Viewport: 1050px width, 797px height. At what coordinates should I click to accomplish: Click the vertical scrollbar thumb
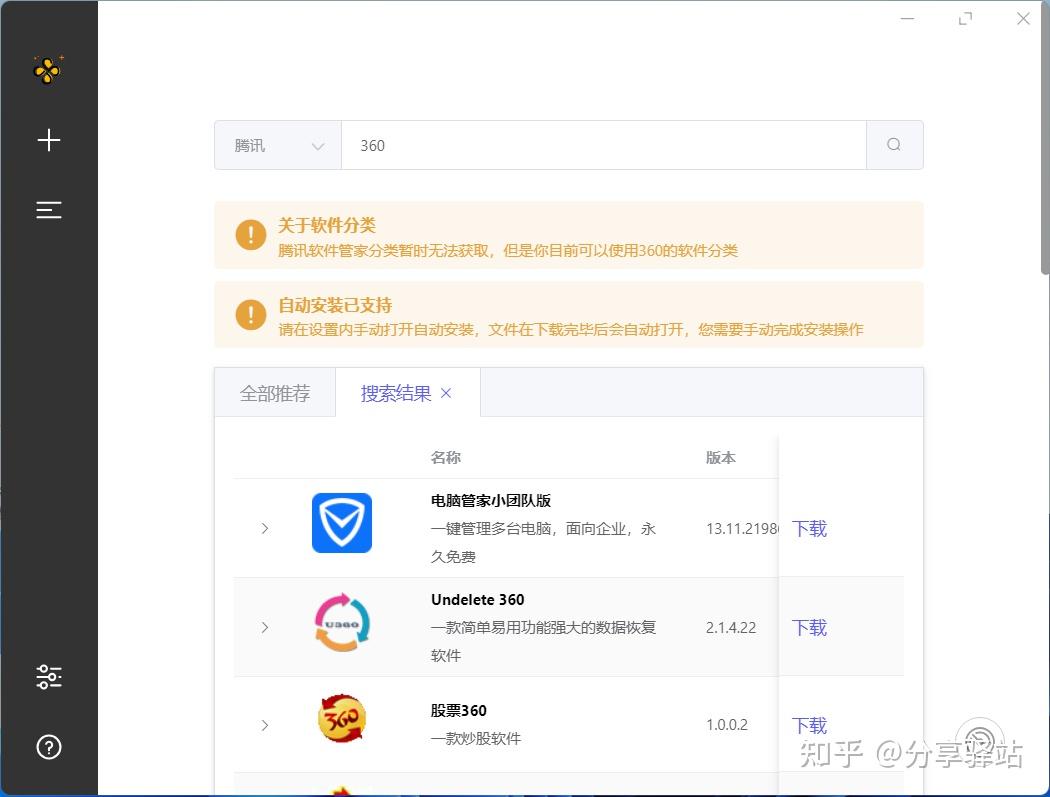tap(1045, 137)
